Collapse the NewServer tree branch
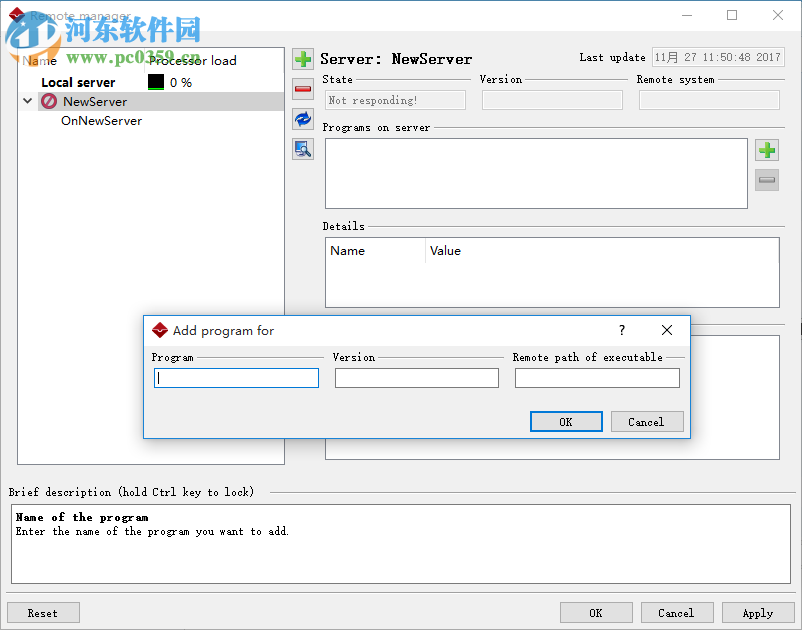 [27, 101]
